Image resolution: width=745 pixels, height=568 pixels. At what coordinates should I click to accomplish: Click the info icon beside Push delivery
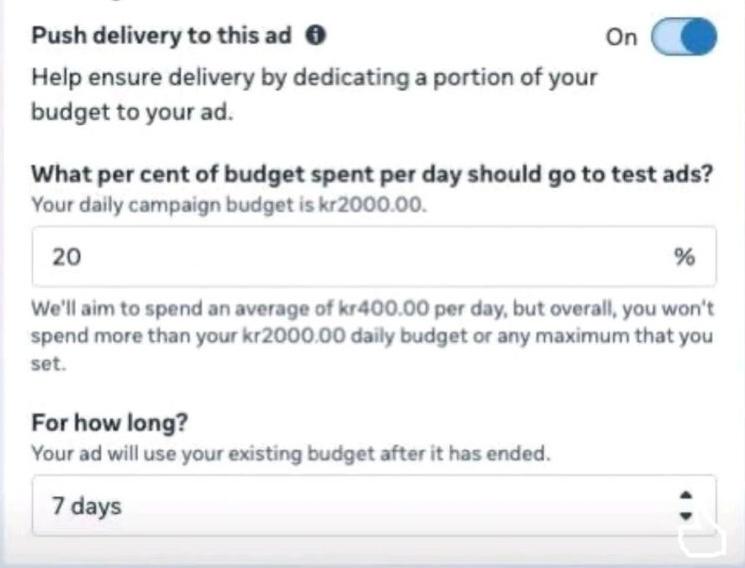[x=315, y=36]
